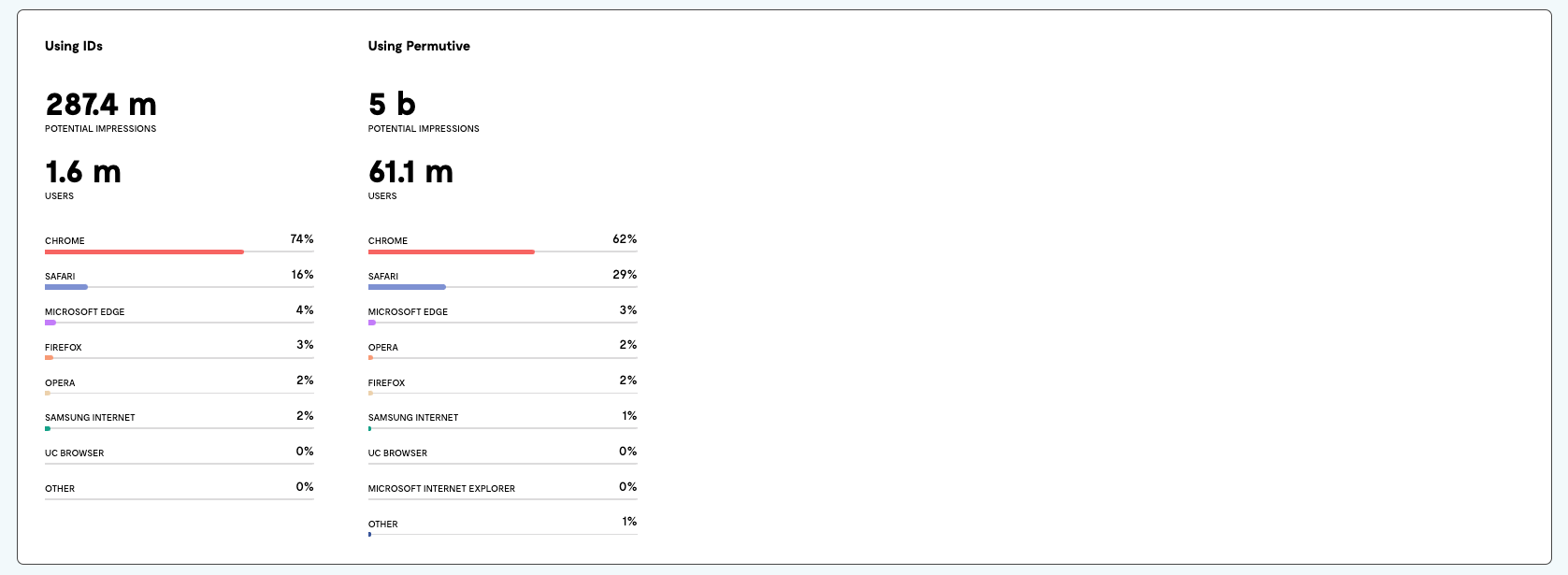Viewport: 1568px width, 575px height.
Task: Click the 74% Chrome percentage value
Action: (302, 239)
